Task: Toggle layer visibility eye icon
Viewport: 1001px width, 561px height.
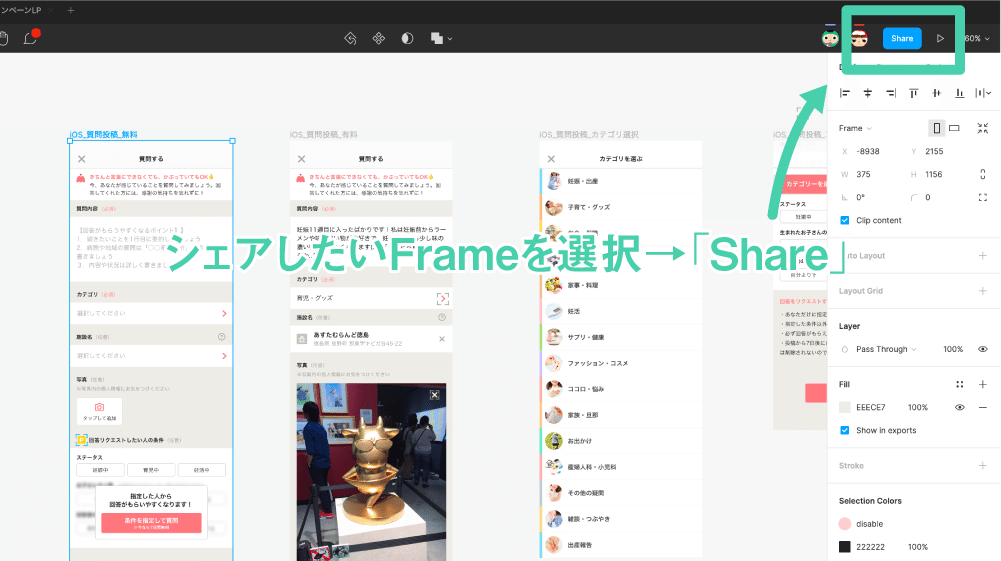Action: click(982, 349)
